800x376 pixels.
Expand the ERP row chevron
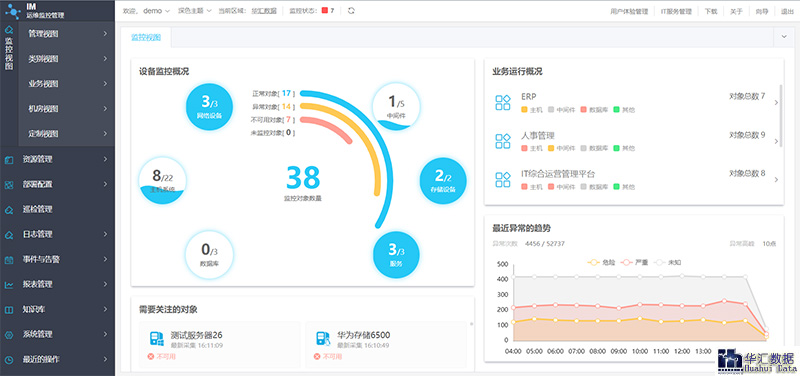pyautogui.click(x=776, y=103)
